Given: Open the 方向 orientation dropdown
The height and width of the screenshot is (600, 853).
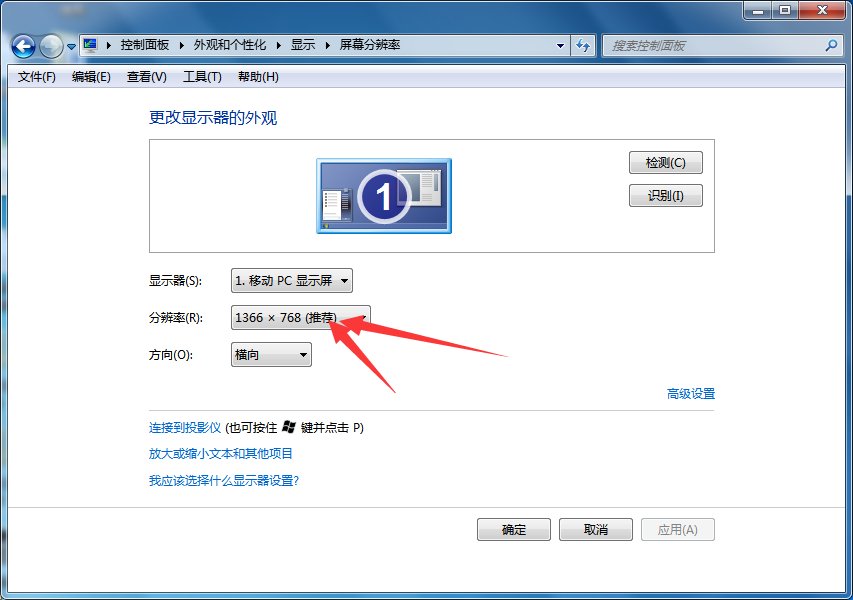Looking at the screenshot, I should 271,355.
